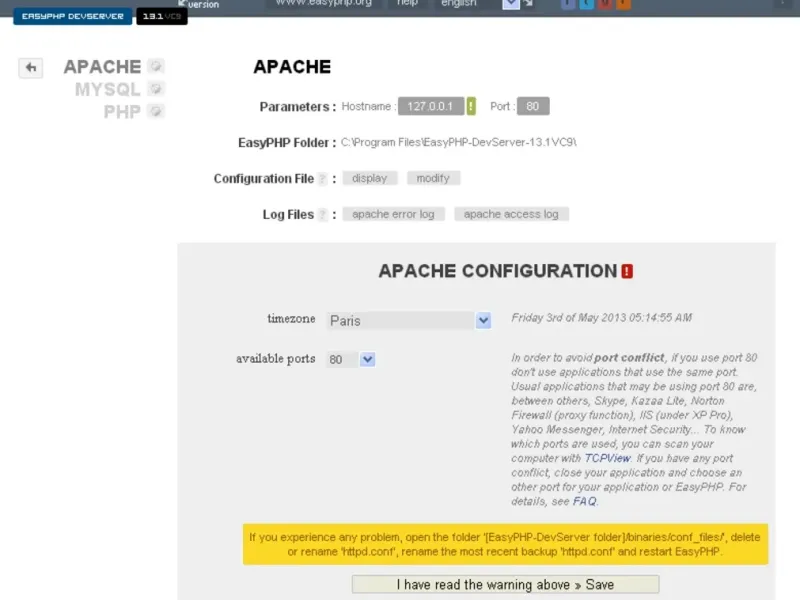Click the port 80 value box
800x600 pixels.
533,106
